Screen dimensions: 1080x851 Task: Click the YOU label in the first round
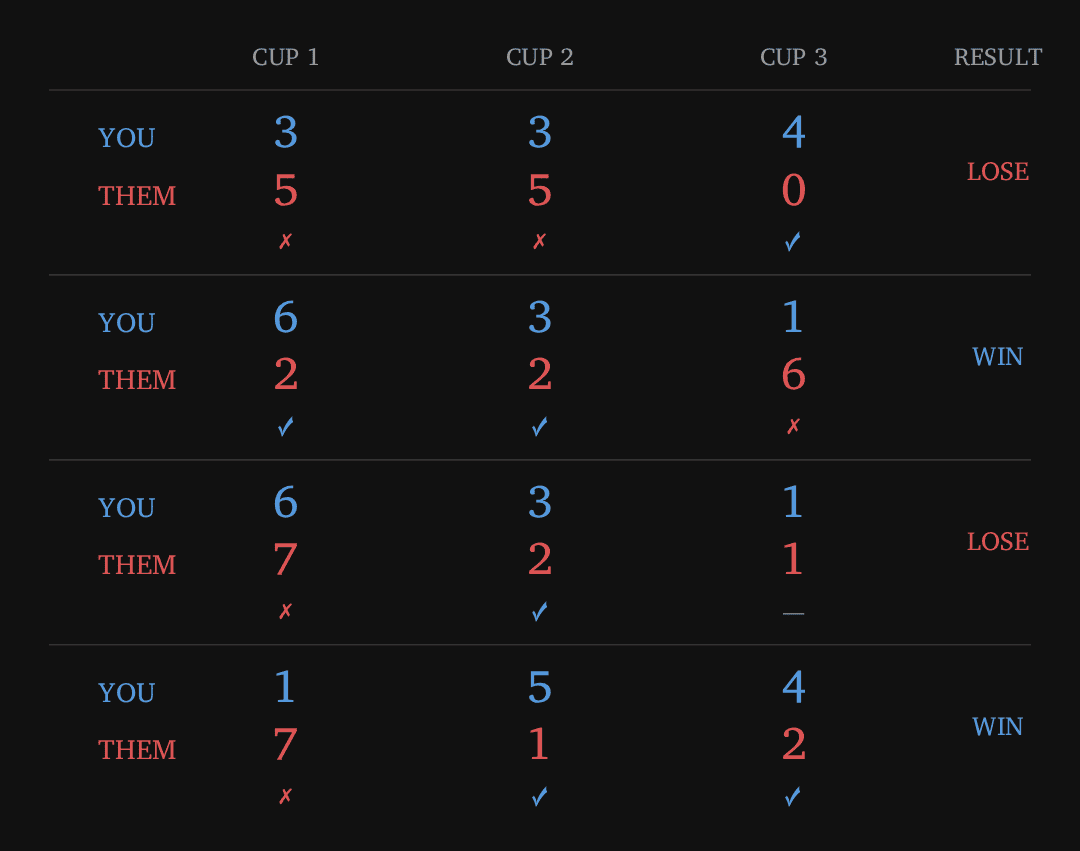click(127, 138)
